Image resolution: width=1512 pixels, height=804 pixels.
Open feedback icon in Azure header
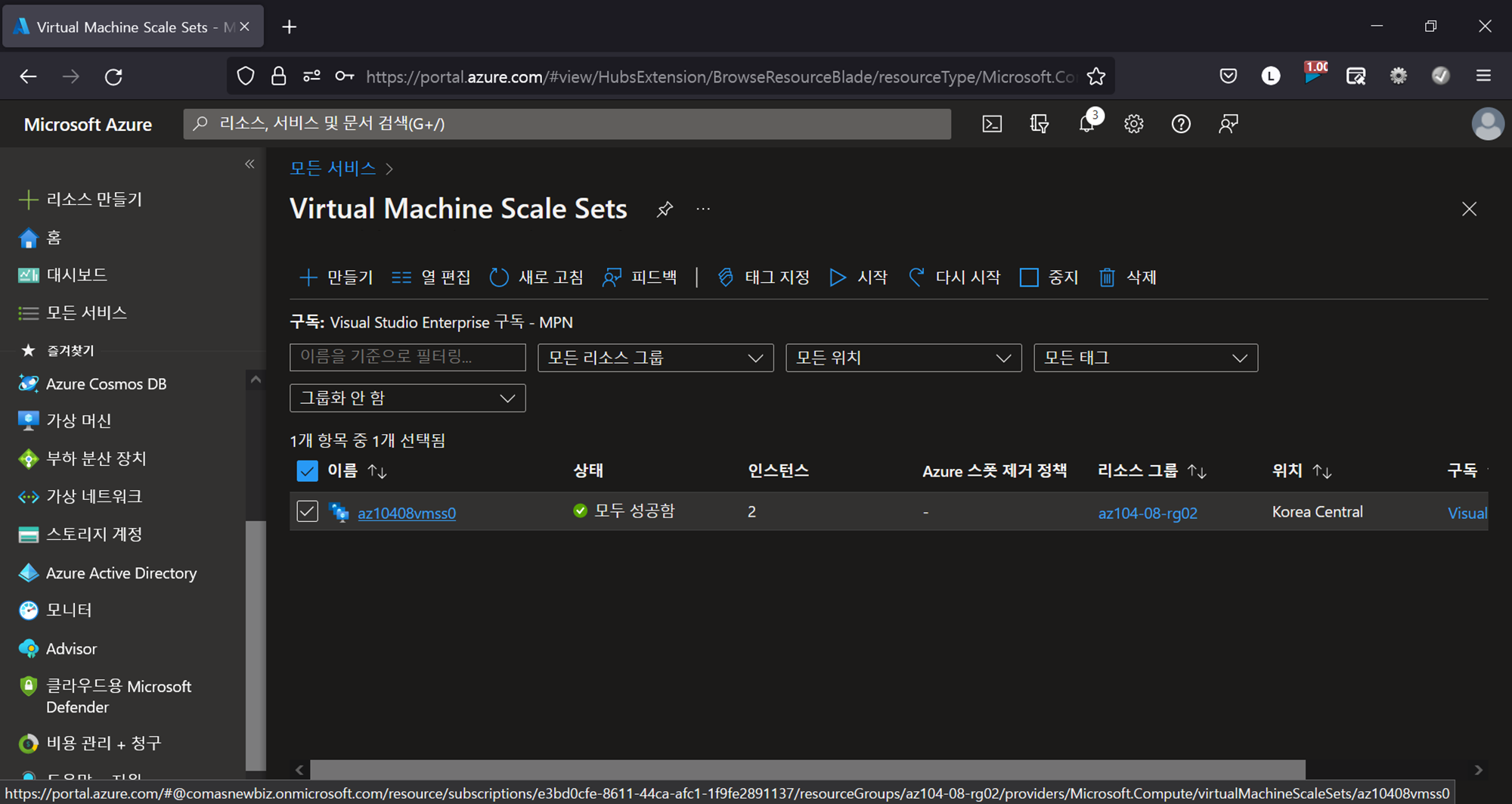click(x=1228, y=124)
